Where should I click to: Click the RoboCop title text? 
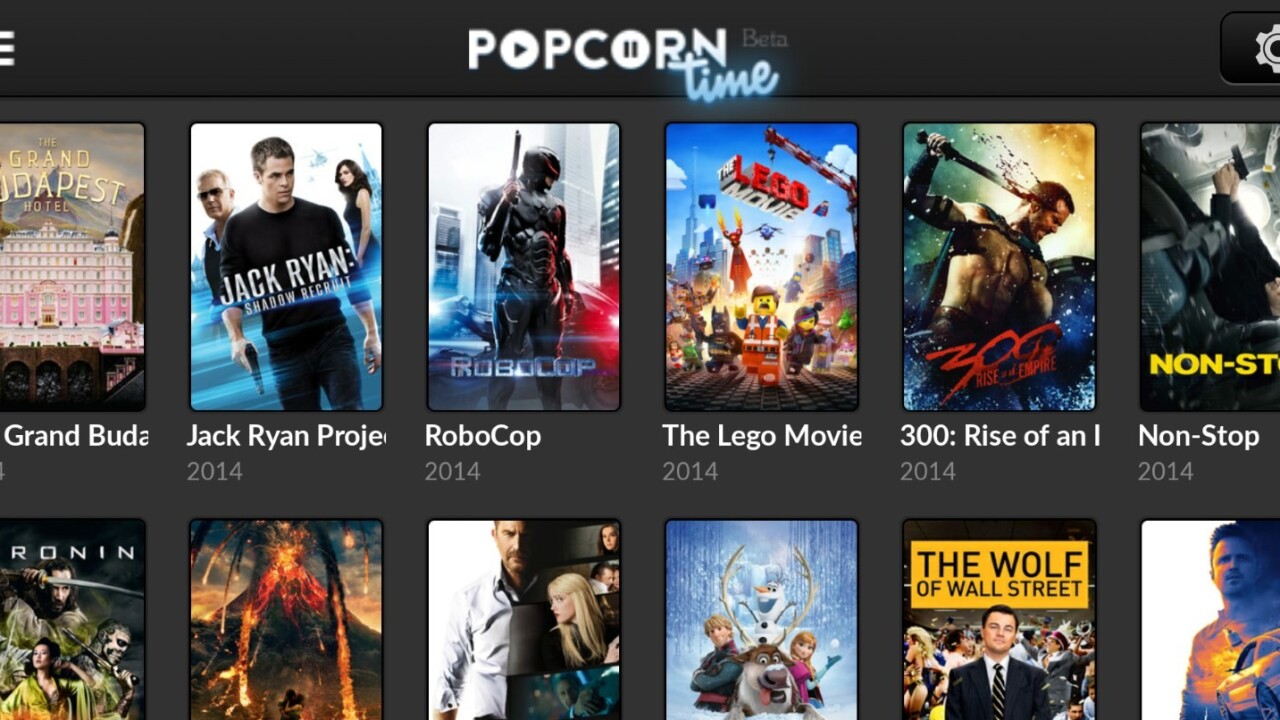[x=483, y=436]
